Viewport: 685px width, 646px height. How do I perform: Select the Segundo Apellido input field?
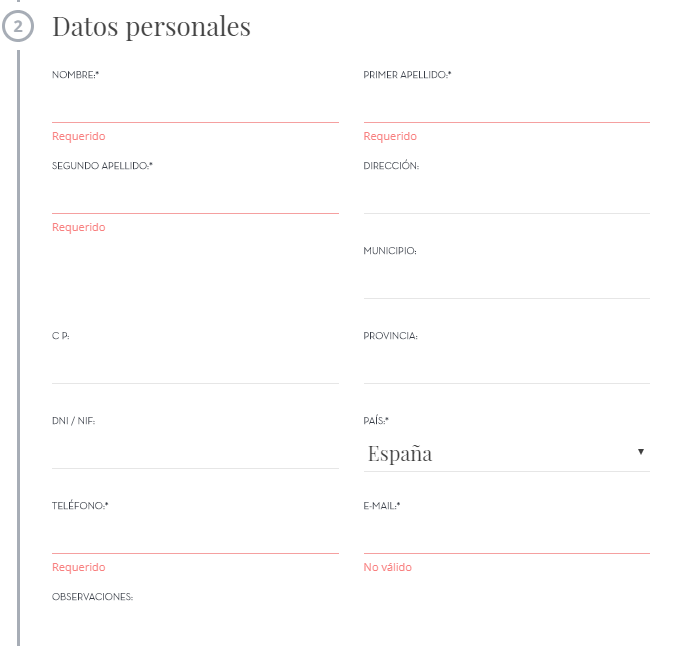(195, 198)
